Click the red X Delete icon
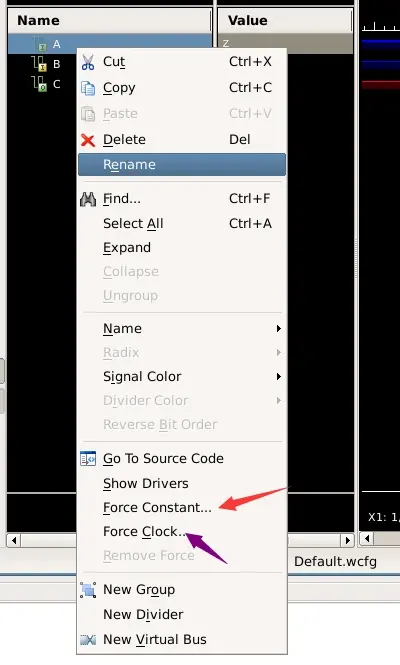The width and height of the screenshot is (400, 665). click(x=88, y=140)
